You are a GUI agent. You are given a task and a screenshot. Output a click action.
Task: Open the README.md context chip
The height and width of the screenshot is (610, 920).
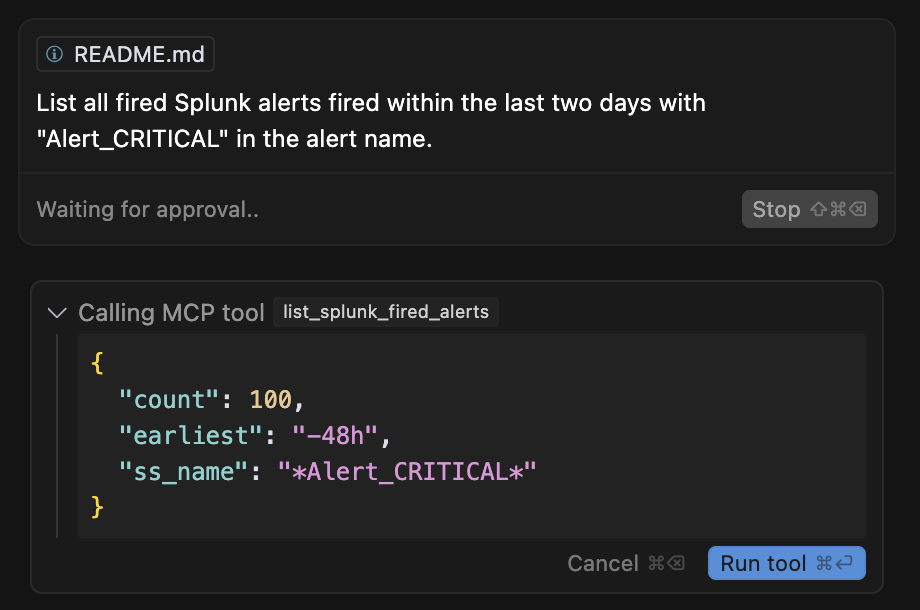click(x=126, y=55)
